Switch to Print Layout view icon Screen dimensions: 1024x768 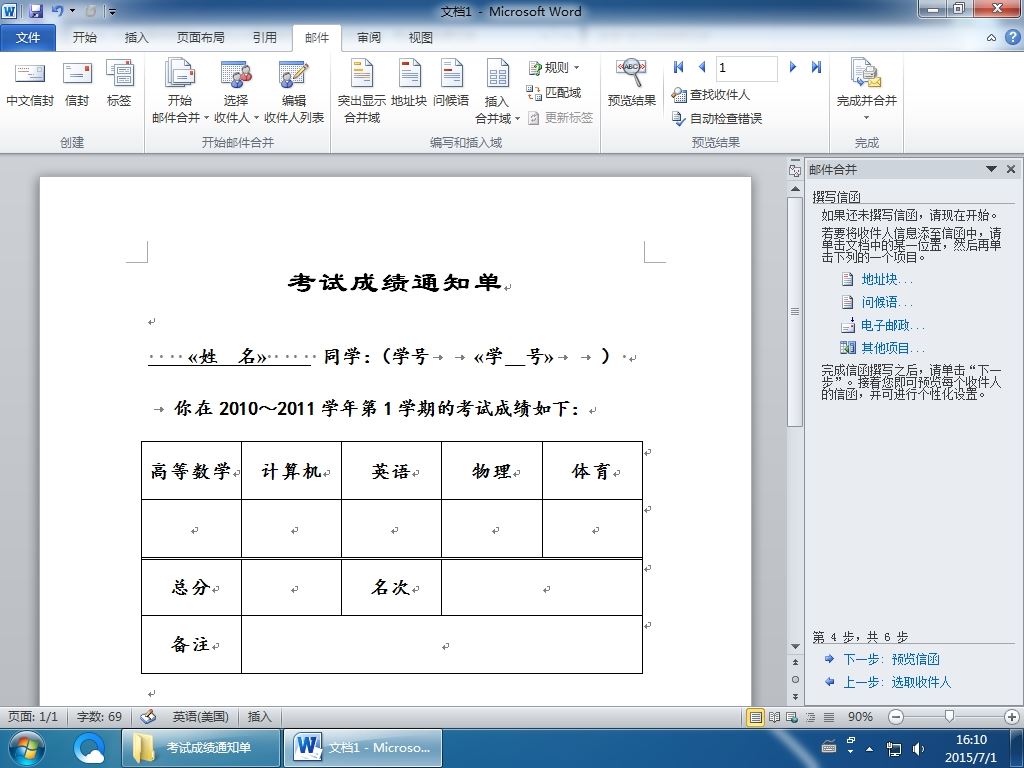(756, 717)
